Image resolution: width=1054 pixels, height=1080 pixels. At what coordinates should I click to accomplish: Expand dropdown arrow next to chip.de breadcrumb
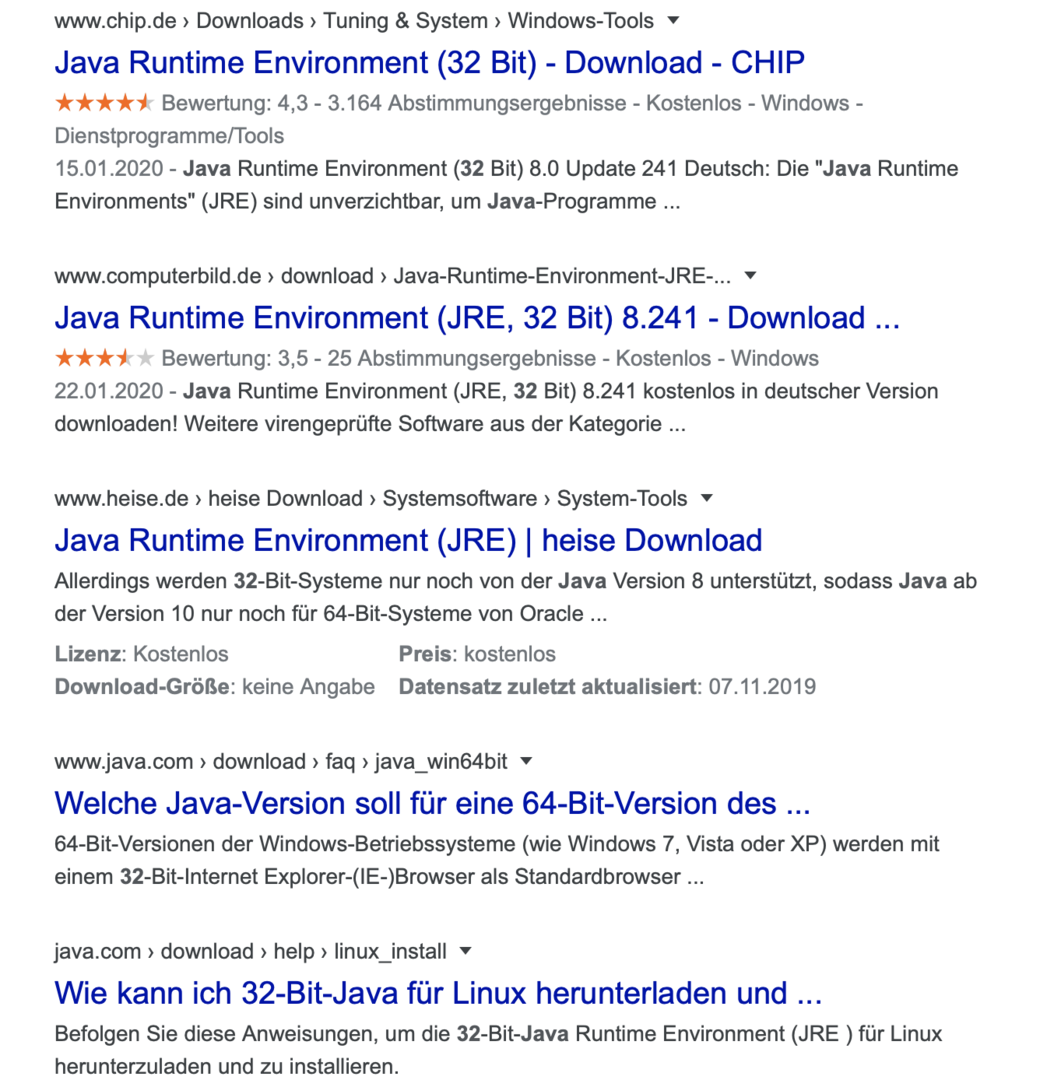673,20
